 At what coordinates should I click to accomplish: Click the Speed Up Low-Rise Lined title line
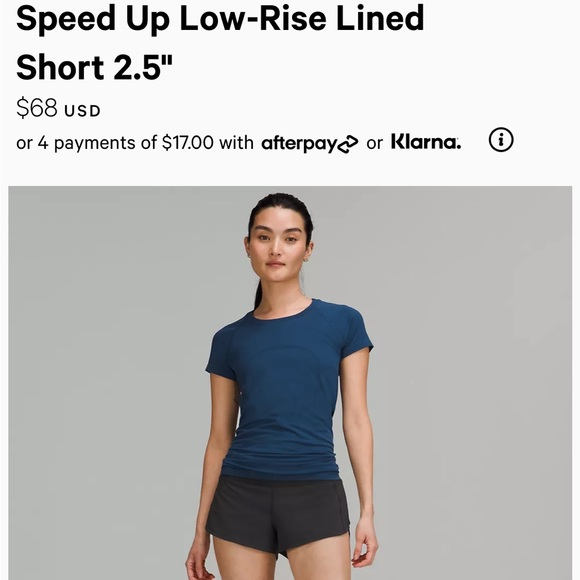click(220, 18)
